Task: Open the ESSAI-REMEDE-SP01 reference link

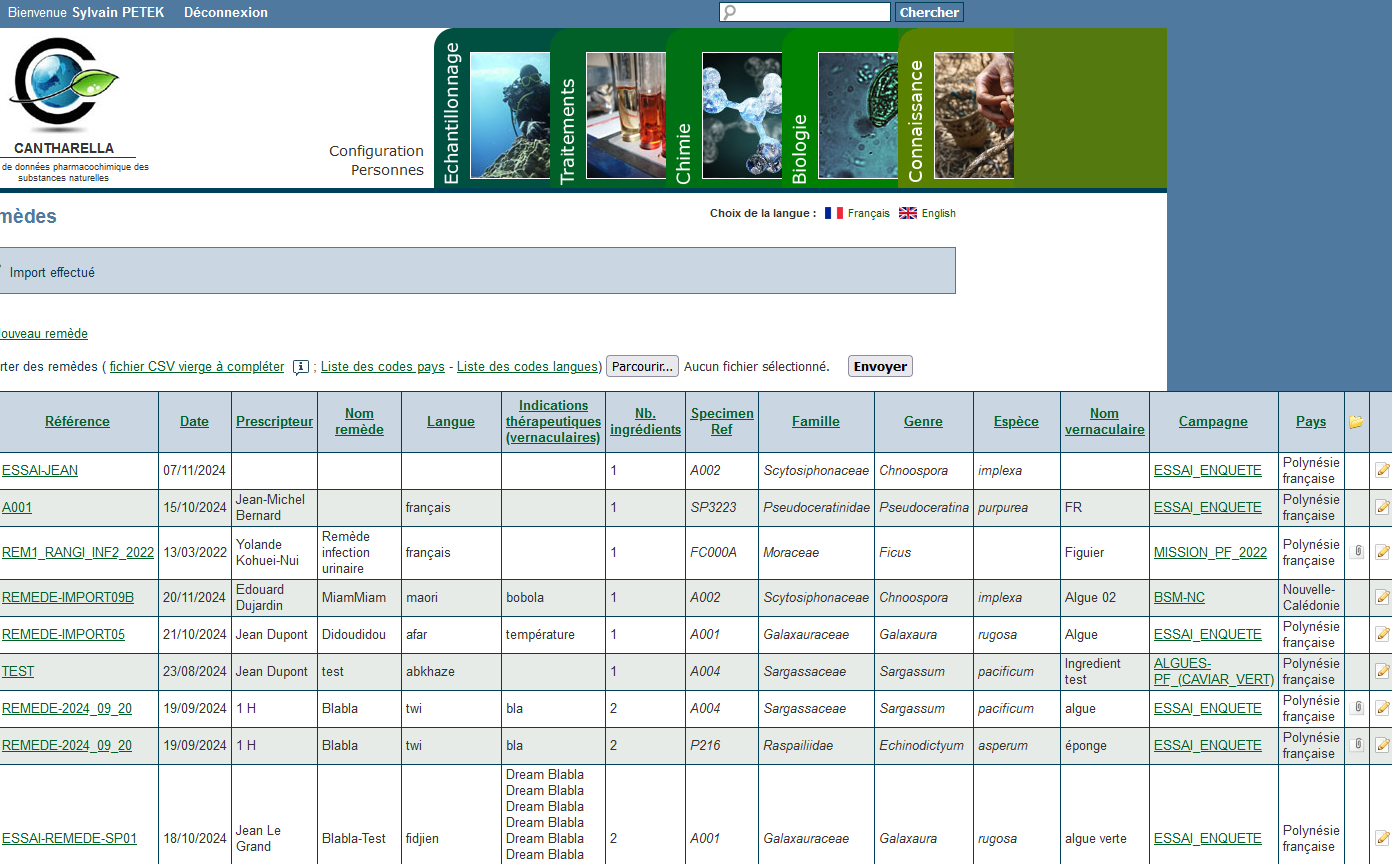Action: (x=69, y=838)
